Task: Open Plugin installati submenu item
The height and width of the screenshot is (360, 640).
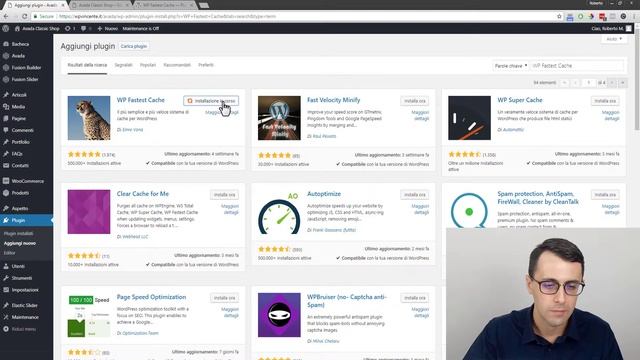Action: 18,234
